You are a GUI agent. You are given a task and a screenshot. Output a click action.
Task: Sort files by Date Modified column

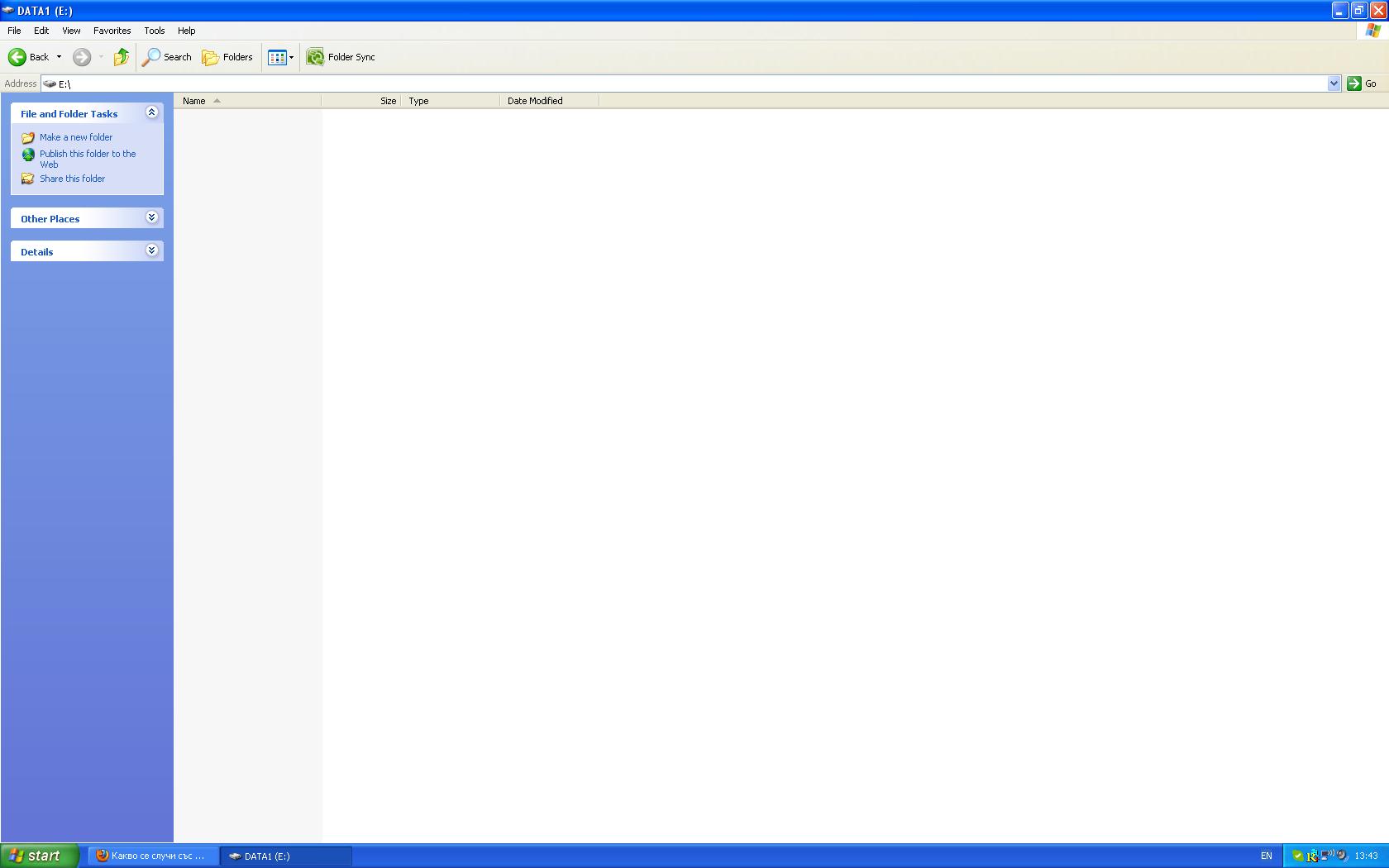tap(535, 101)
